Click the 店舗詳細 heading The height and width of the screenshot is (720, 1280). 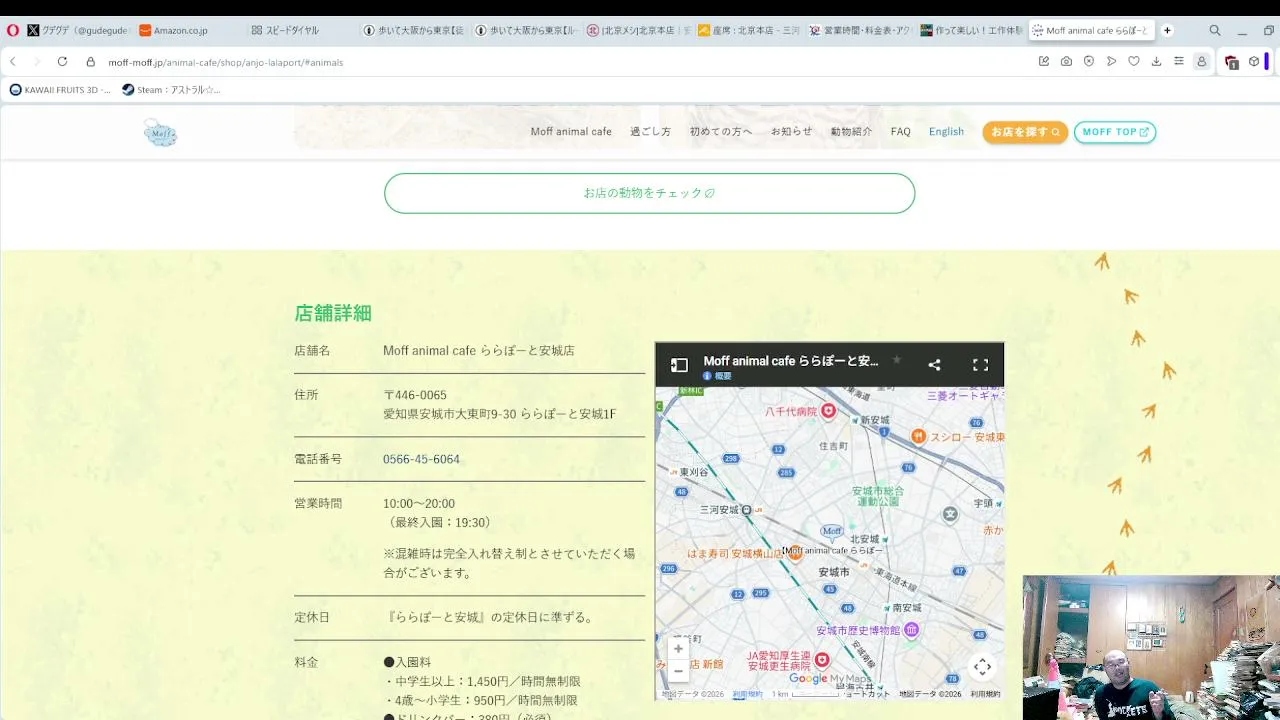tap(333, 313)
